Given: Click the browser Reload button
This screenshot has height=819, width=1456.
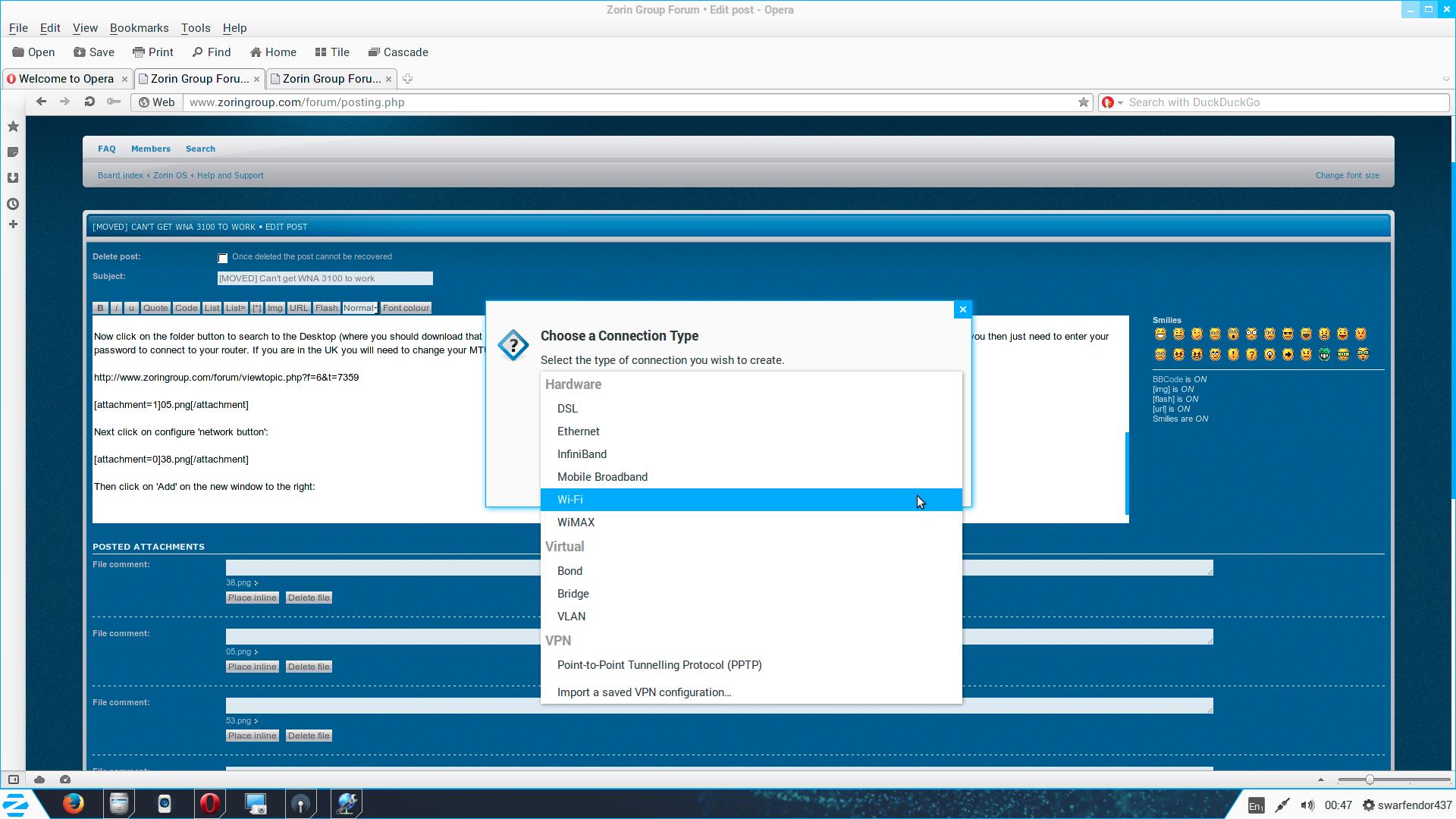Looking at the screenshot, I should point(89,102).
